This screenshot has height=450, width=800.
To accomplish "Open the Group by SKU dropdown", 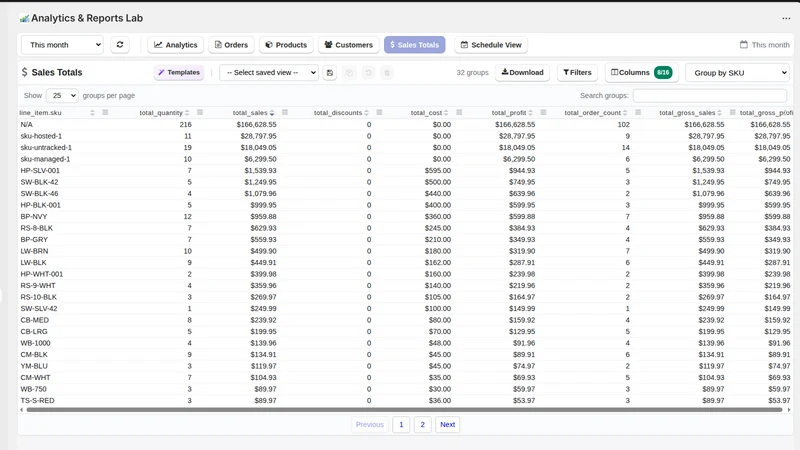I will coord(738,73).
